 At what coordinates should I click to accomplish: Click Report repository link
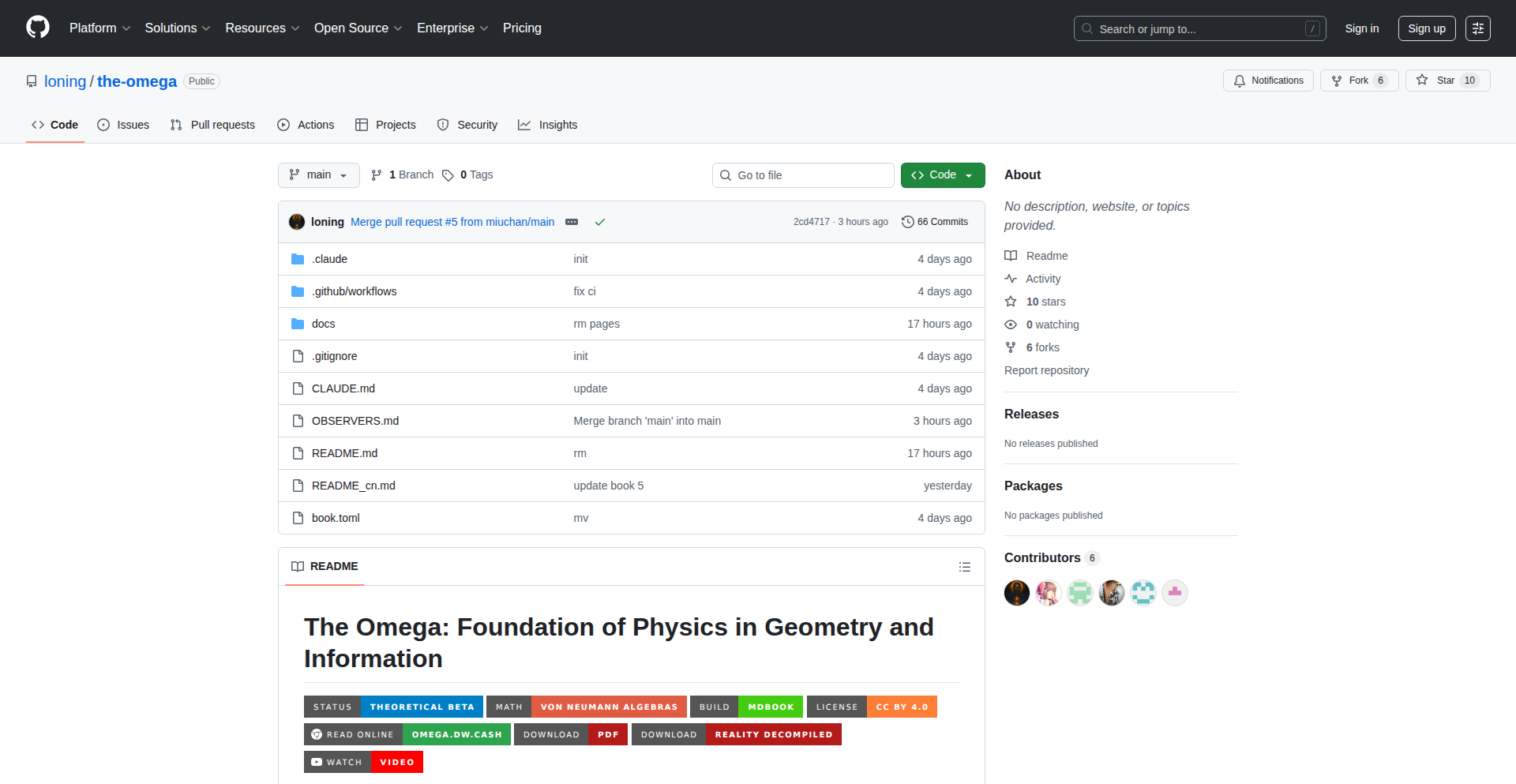click(x=1046, y=370)
